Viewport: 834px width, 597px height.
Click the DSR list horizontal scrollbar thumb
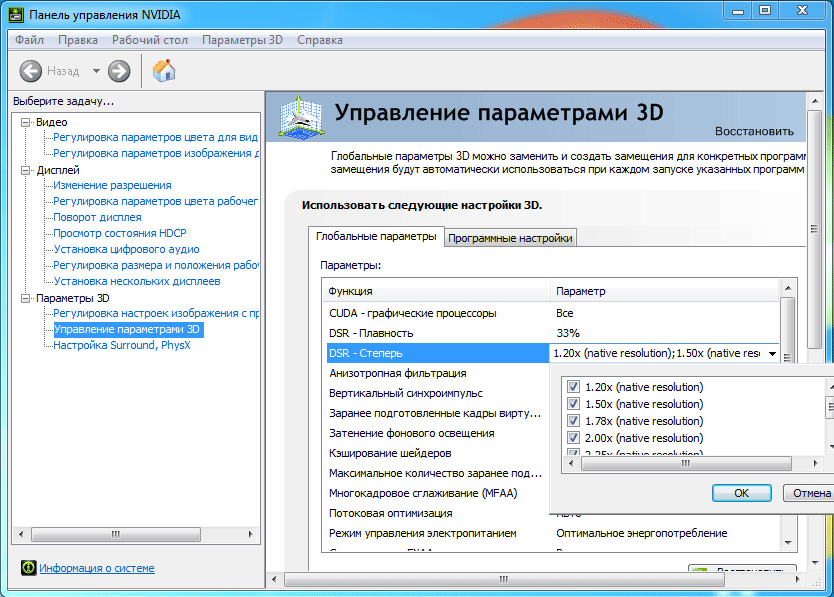686,463
